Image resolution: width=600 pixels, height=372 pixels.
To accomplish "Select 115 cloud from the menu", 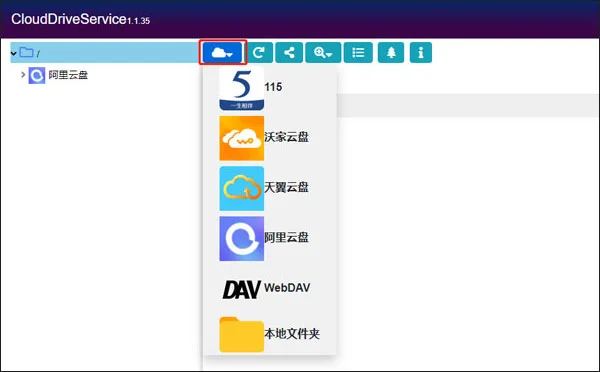I will (269, 88).
